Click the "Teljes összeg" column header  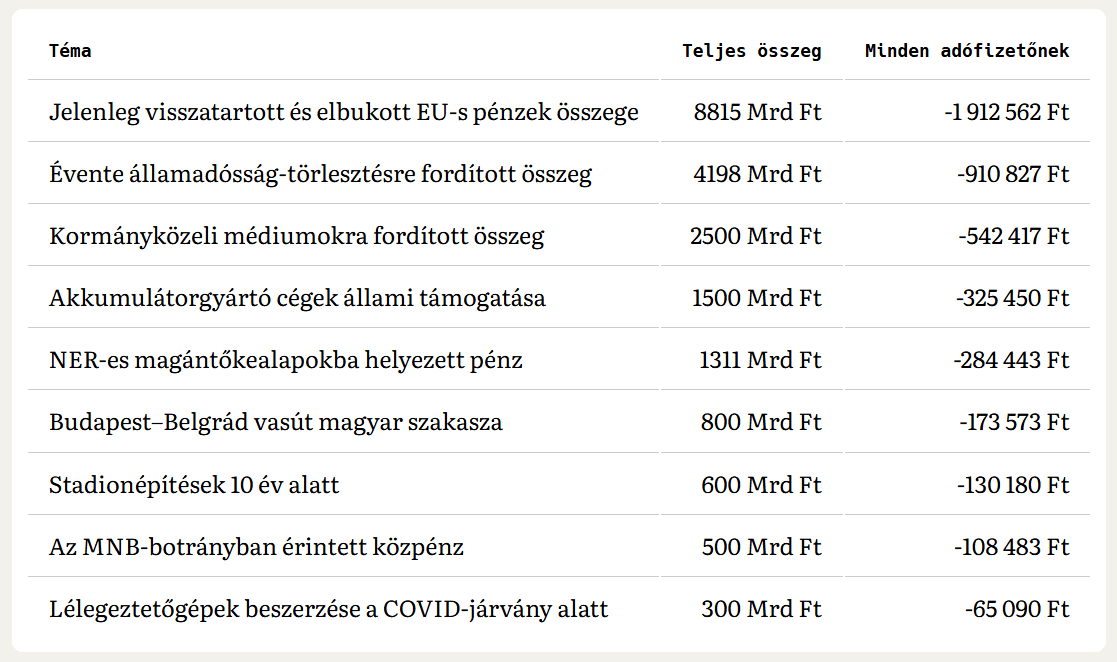click(751, 51)
